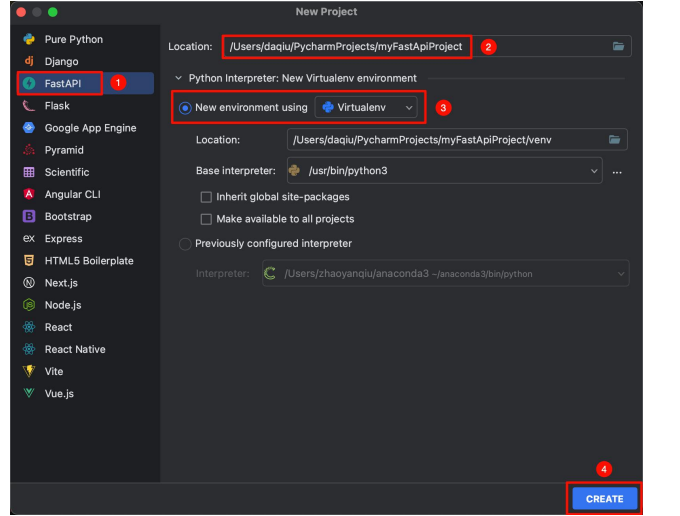This screenshot has width=680, height=516.
Task: Check Make available to all projects
Action: click(206, 219)
